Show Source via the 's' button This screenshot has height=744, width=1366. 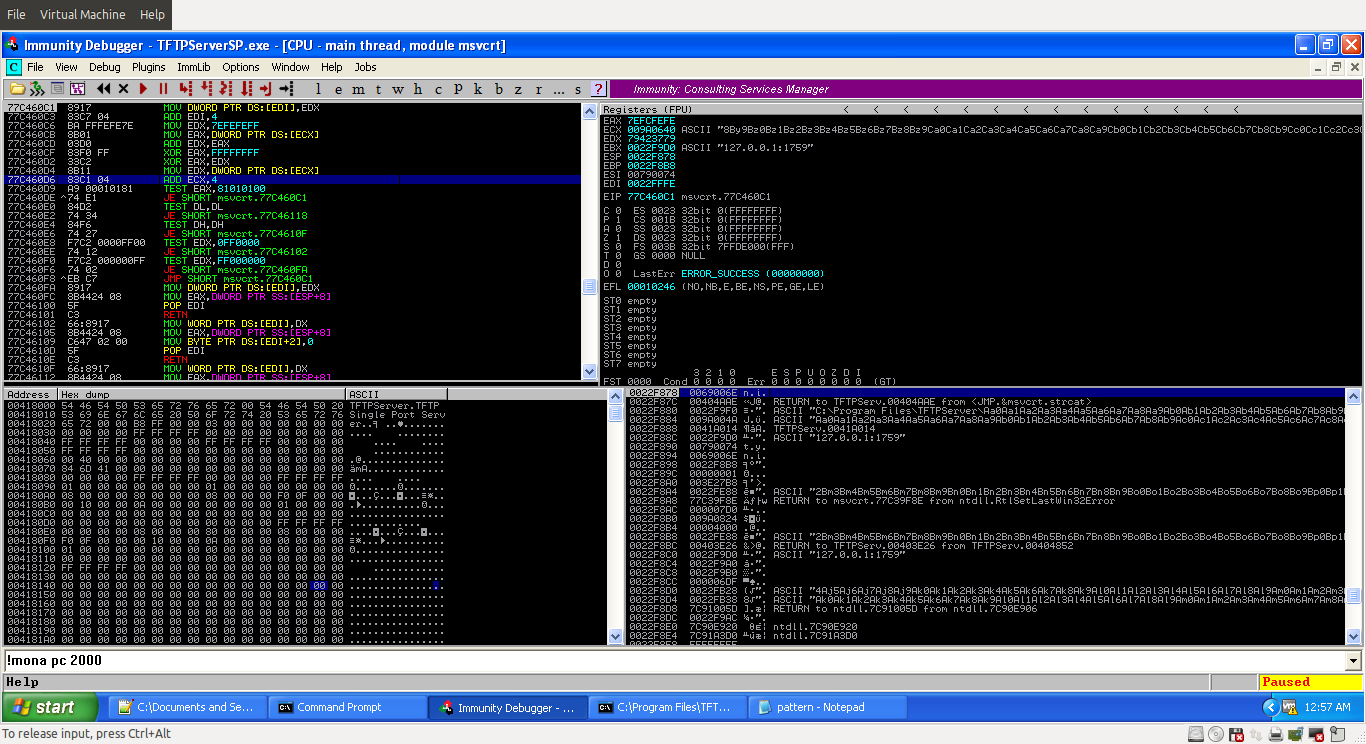578,89
